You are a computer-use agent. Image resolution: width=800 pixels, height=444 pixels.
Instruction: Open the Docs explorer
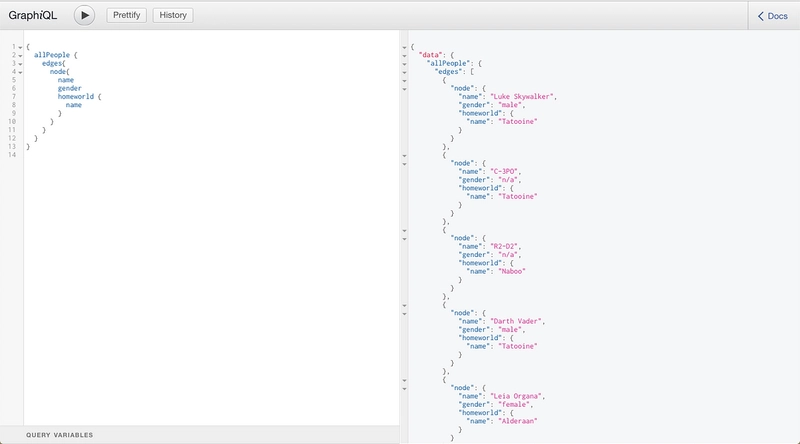coord(773,16)
